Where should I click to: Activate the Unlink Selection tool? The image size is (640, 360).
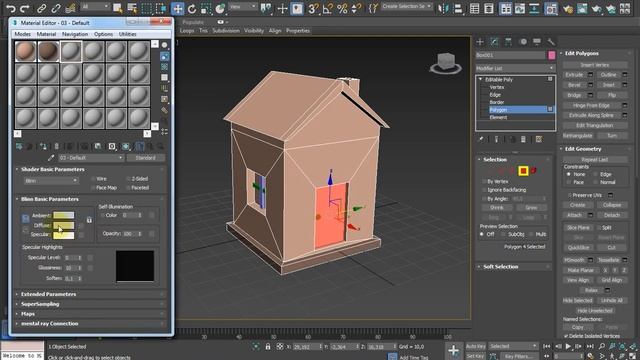56,8
